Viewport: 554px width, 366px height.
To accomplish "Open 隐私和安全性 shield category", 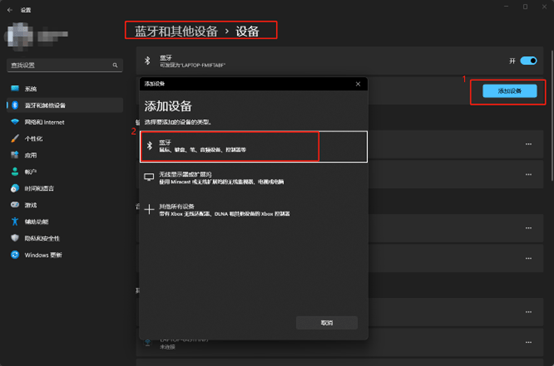I will pos(65,238).
